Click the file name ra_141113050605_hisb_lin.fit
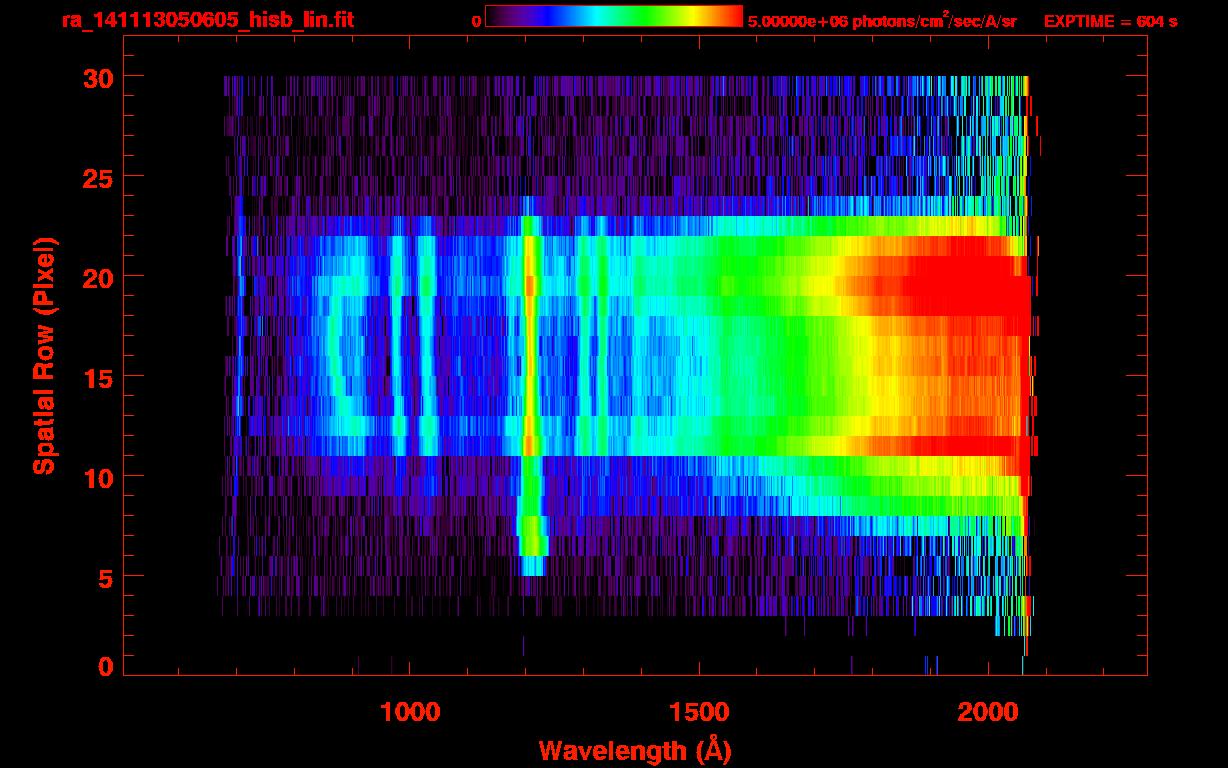 [x=207, y=20]
